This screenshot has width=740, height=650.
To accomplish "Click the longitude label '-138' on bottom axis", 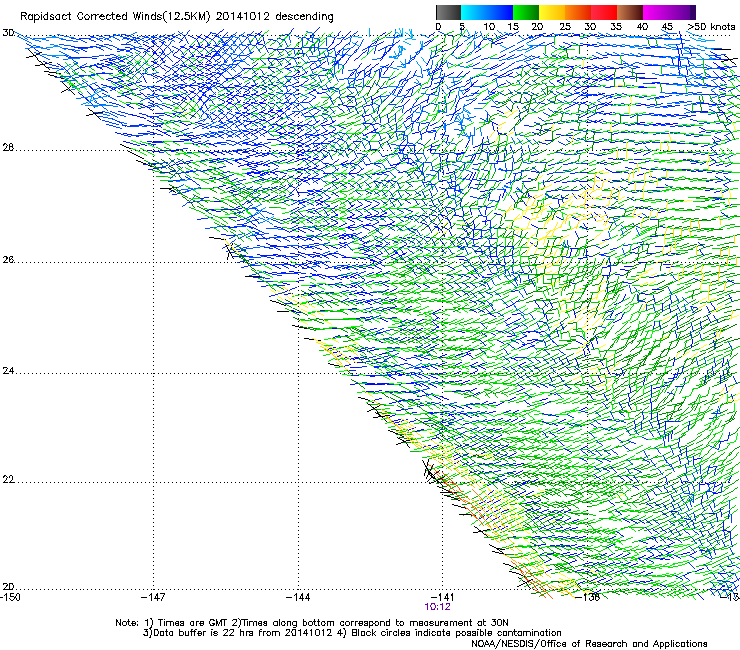I will (x=588, y=597).
